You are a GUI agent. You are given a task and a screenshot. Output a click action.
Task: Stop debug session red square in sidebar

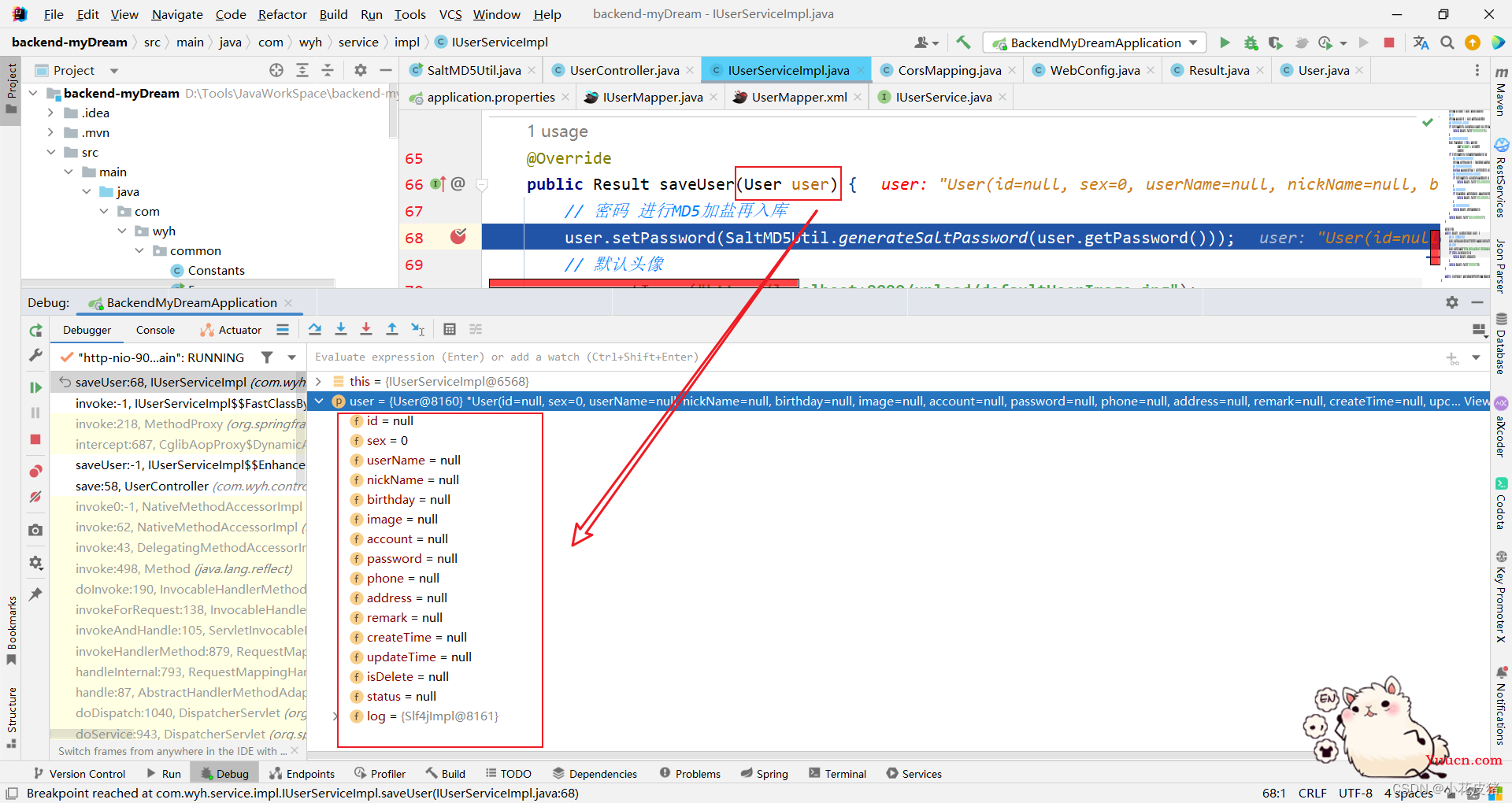click(35, 439)
